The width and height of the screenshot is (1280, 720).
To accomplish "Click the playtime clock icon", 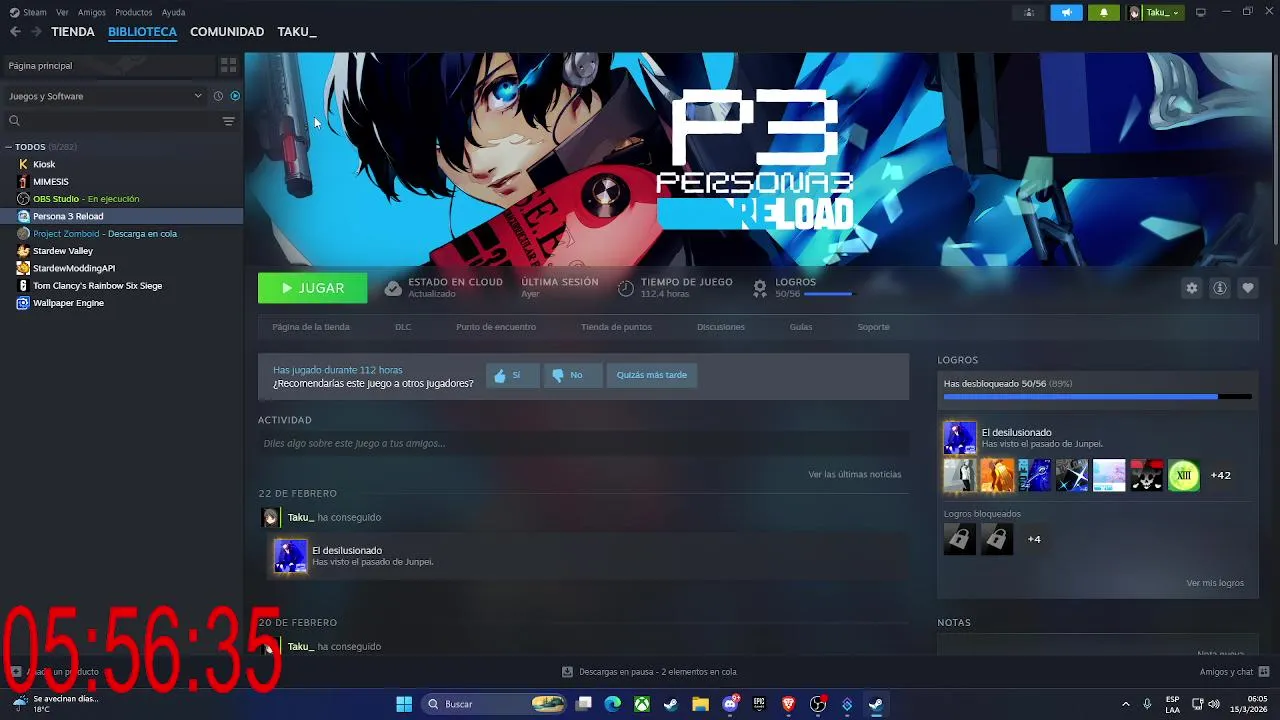I will (625, 288).
